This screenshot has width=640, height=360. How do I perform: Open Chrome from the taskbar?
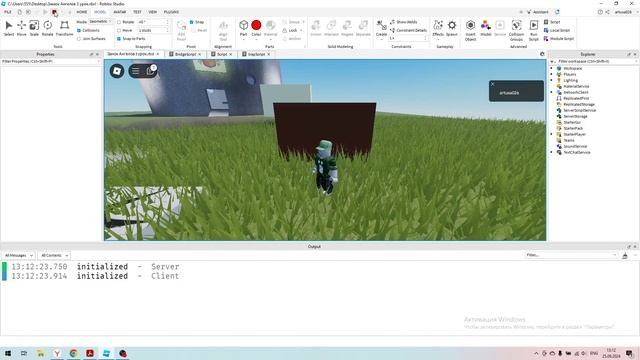pos(73,353)
